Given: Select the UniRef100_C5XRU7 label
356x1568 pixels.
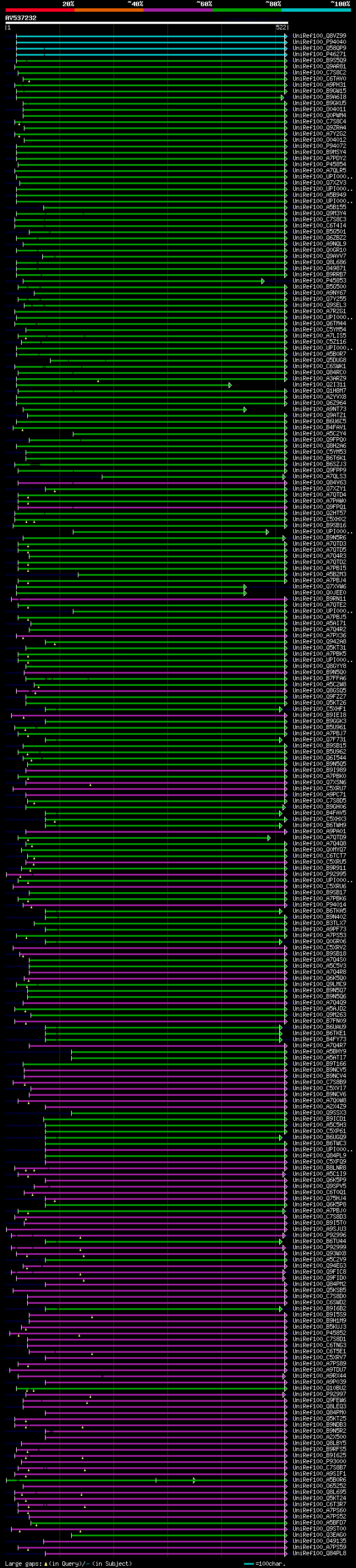Looking at the screenshot, I should (319, 788).
